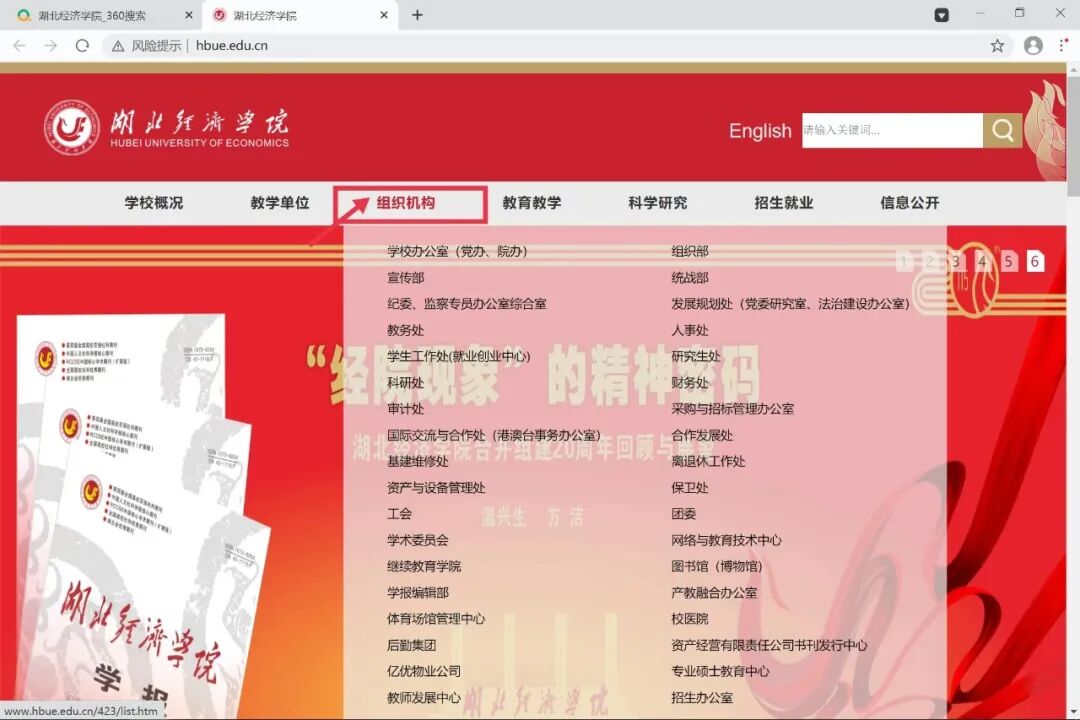Image resolution: width=1080 pixels, height=720 pixels.
Task: Open the browser three-dot menu
Action: pyautogui.click(x=1063, y=45)
